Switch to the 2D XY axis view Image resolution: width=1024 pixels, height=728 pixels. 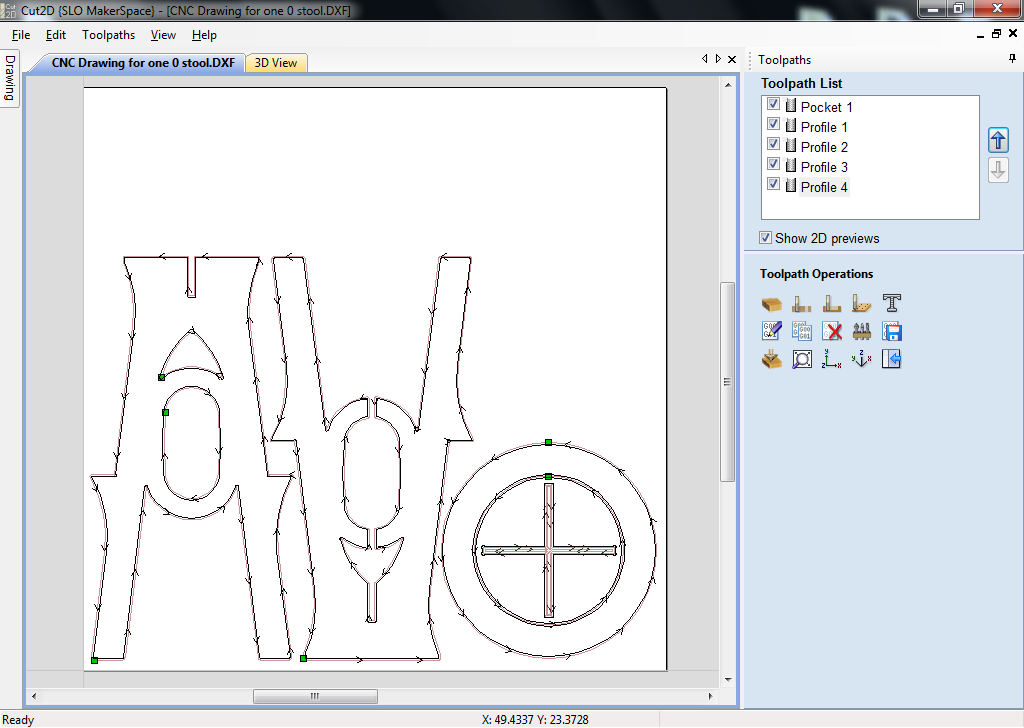pyautogui.click(x=831, y=359)
